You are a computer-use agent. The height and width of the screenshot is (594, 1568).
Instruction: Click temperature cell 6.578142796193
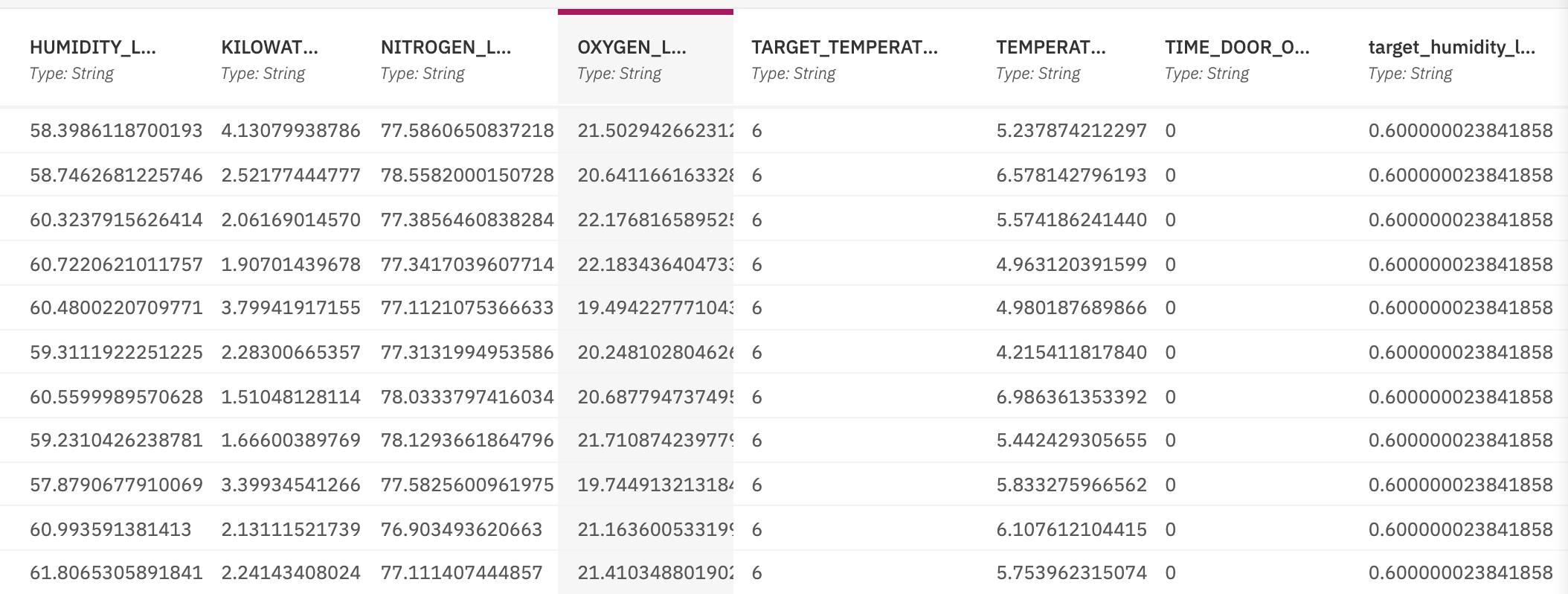tap(1071, 176)
